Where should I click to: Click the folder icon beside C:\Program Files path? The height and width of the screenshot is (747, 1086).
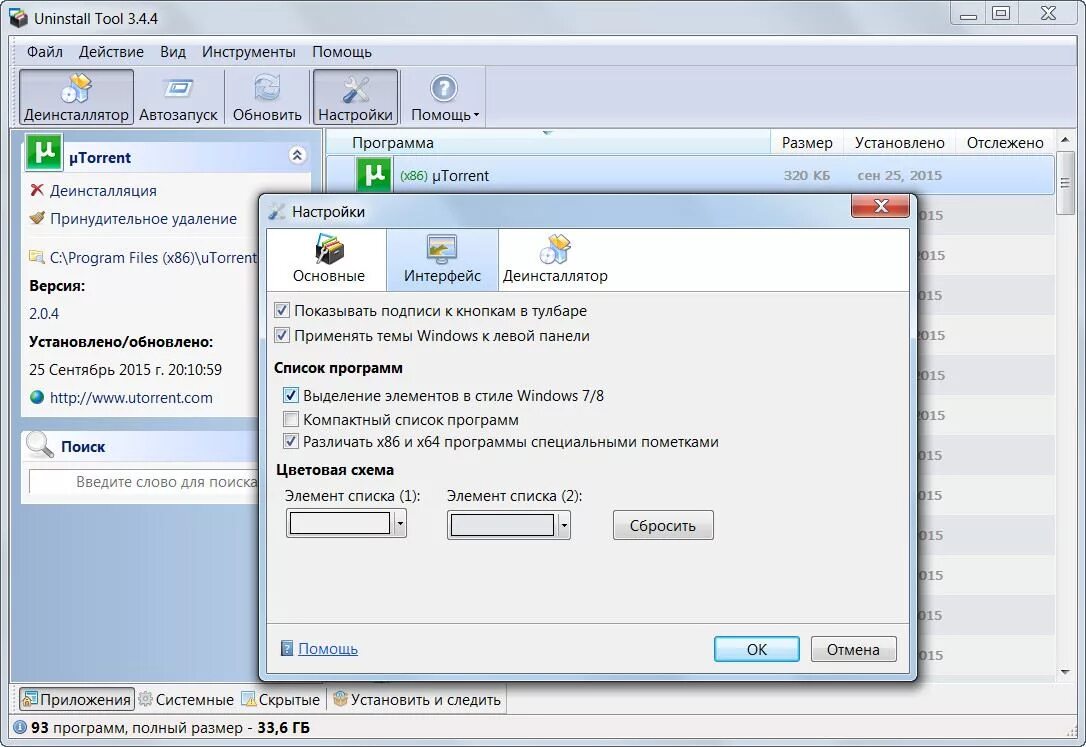pyautogui.click(x=37, y=258)
